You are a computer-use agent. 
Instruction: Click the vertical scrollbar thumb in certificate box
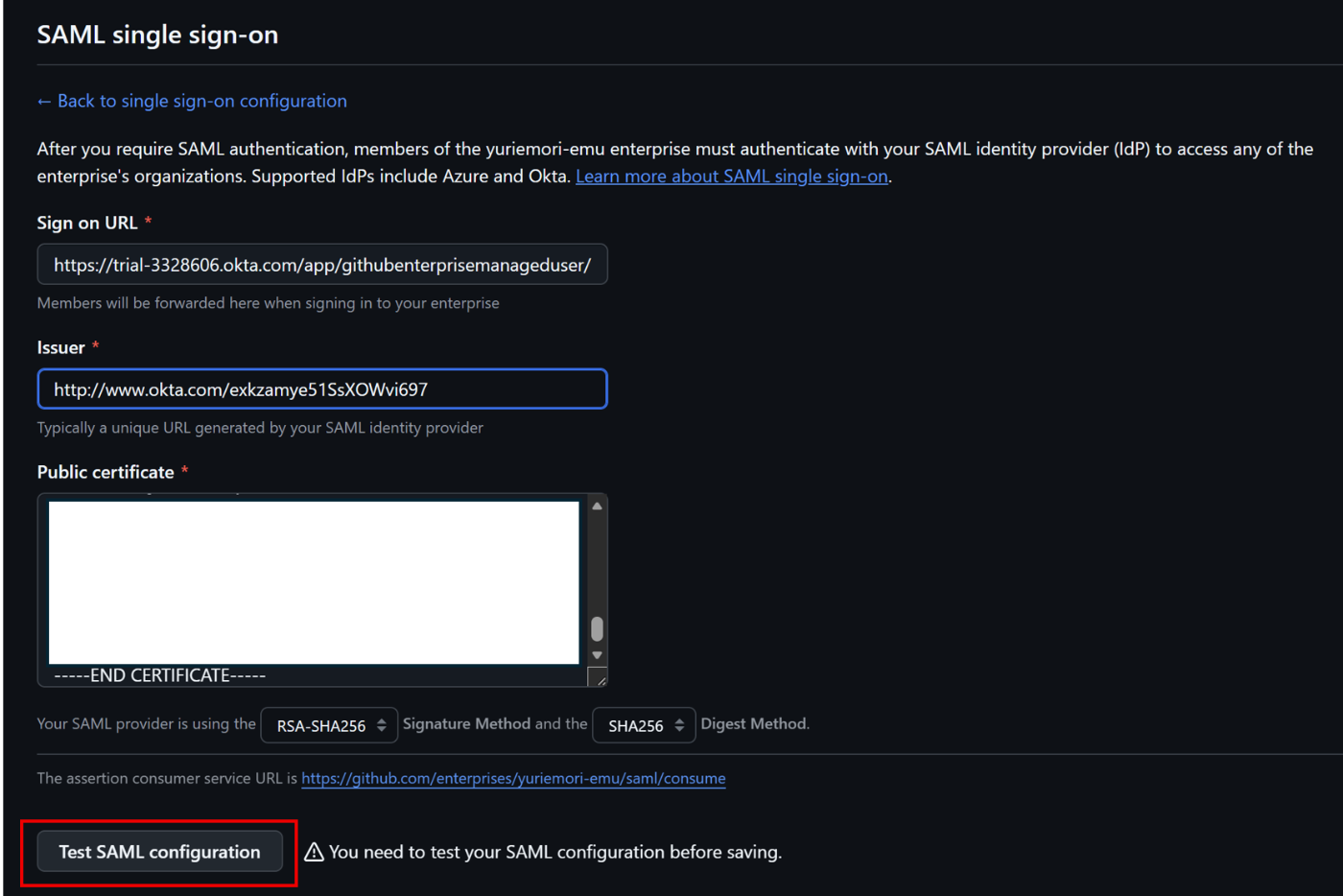[x=597, y=628]
